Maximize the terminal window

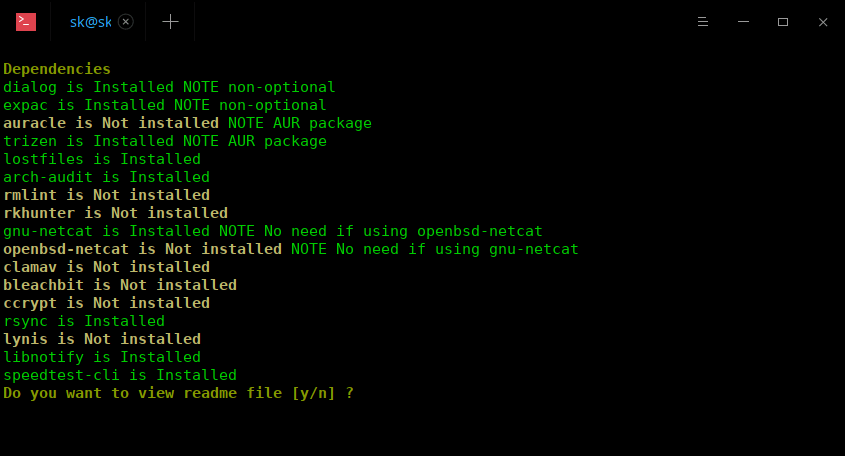783,22
